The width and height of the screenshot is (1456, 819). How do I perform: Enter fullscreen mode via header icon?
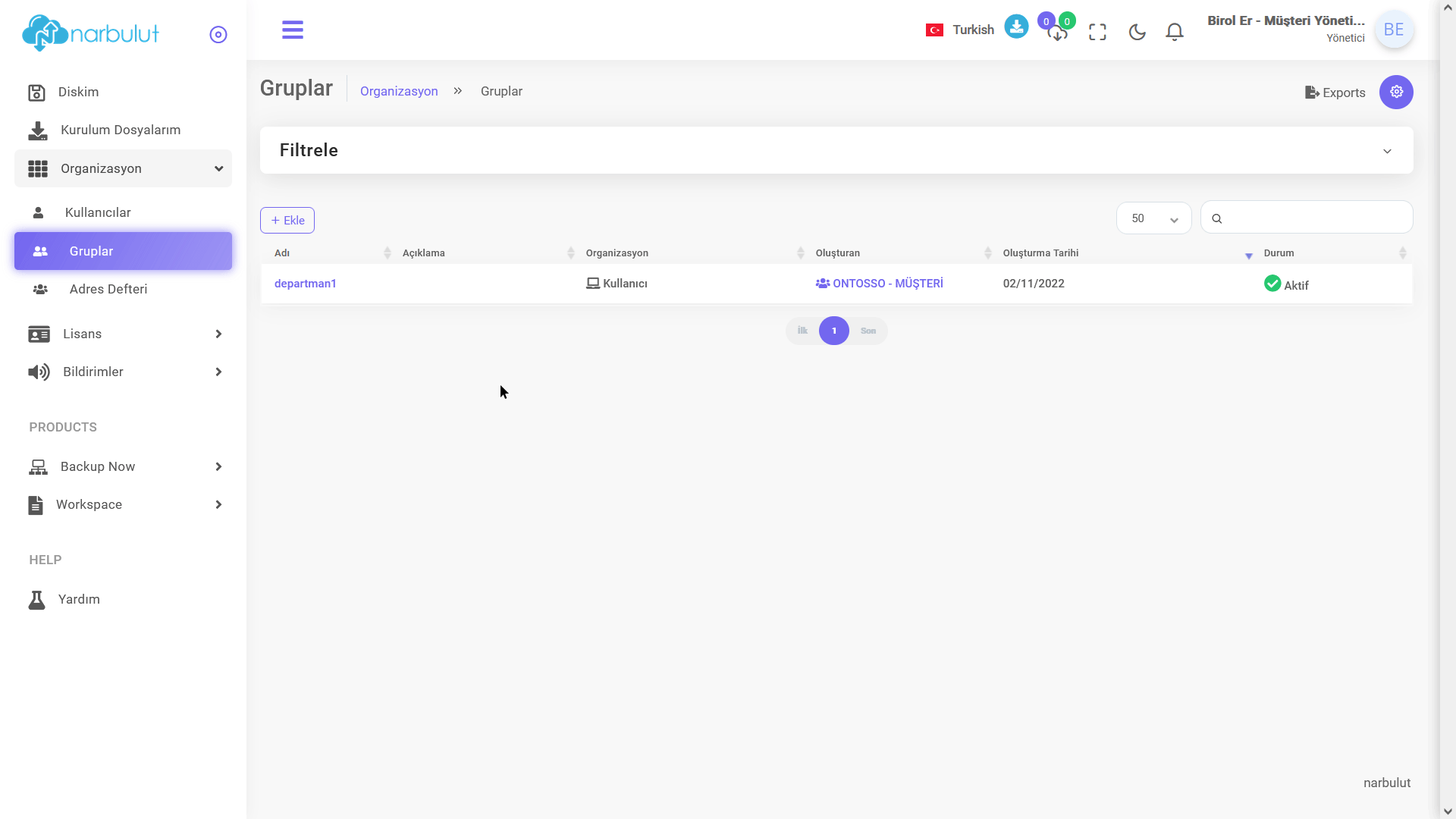pyautogui.click(x=1097, y=32)
